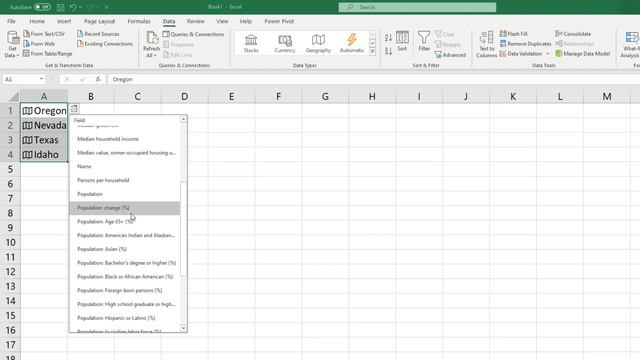Convert to Geography data type

pos(318,44)
